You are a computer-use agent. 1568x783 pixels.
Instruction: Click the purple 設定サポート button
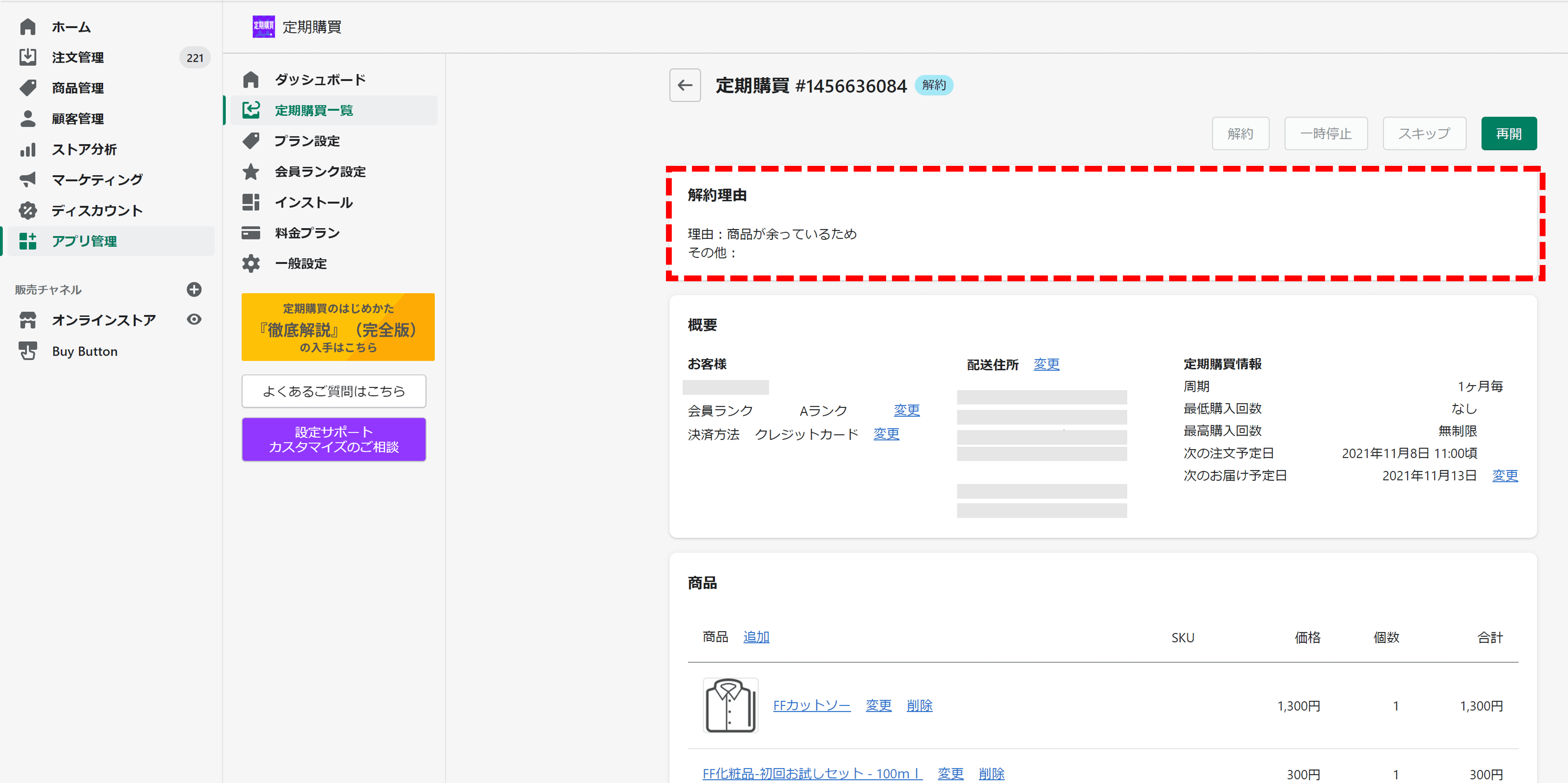point(334,439)
